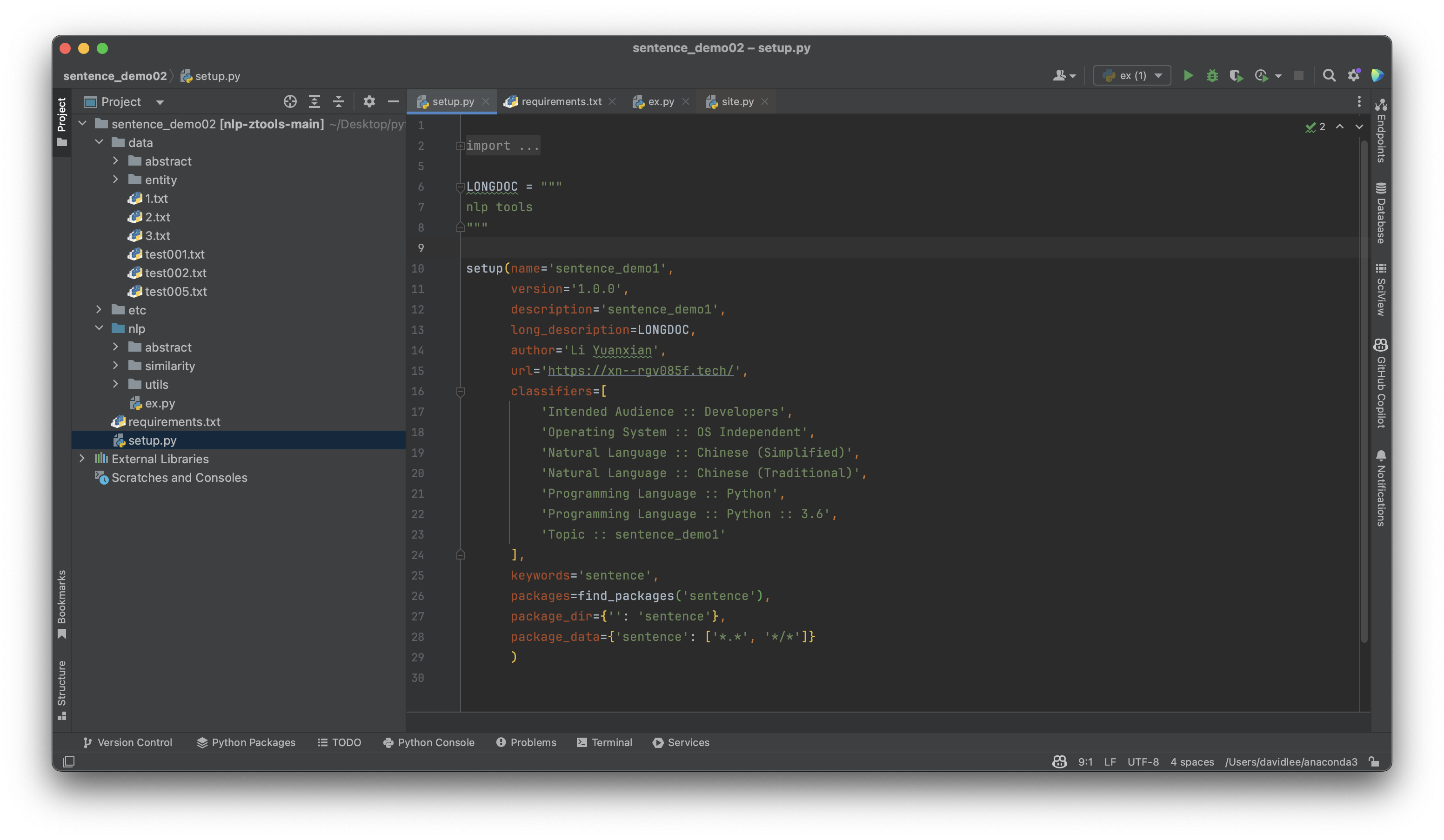Open the Terminal tool window
Image resolution: width=1444 pixels, height=840 pixels.
(x=604, y=742)
